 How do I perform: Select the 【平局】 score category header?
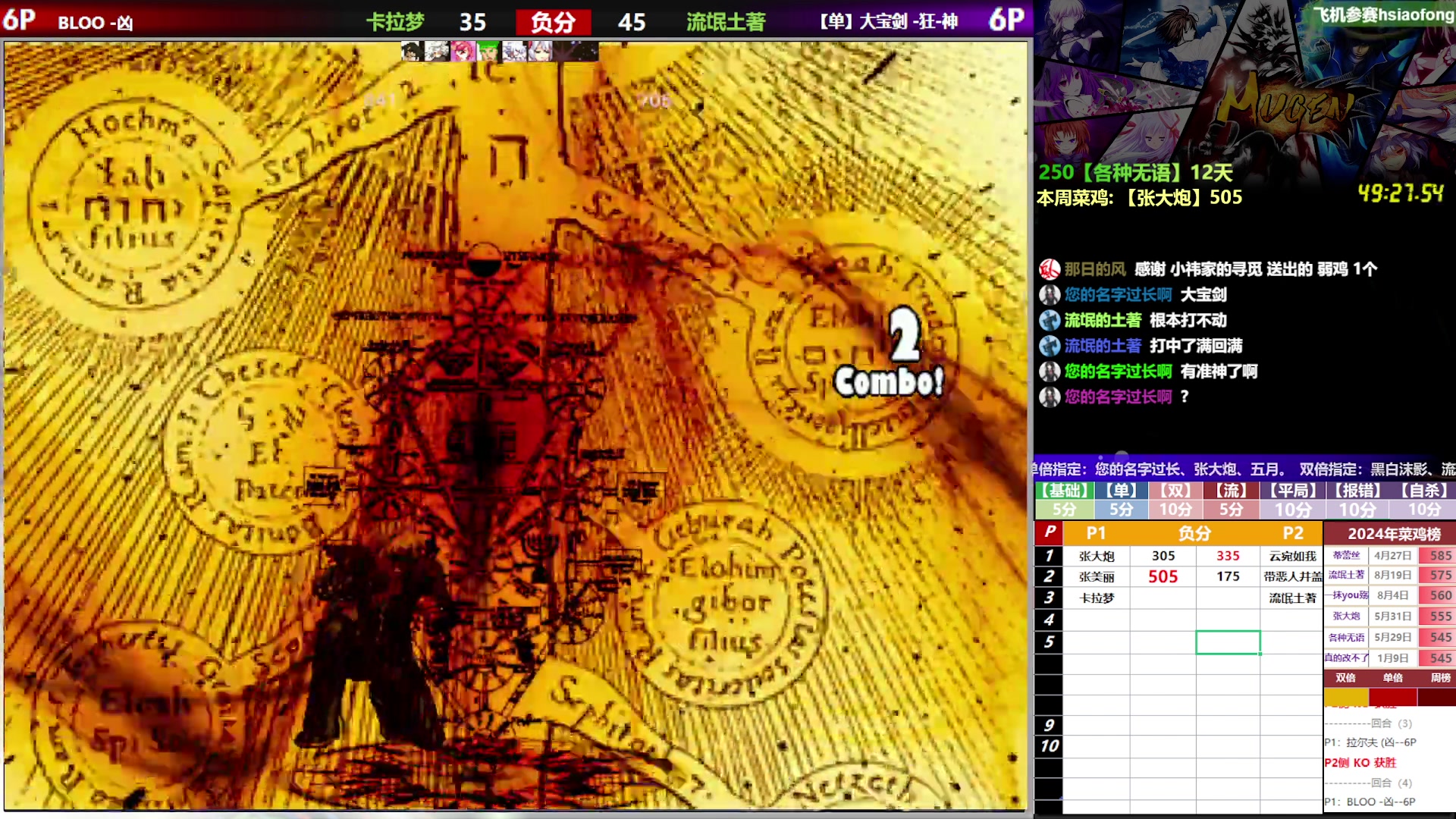[1293, 491]
